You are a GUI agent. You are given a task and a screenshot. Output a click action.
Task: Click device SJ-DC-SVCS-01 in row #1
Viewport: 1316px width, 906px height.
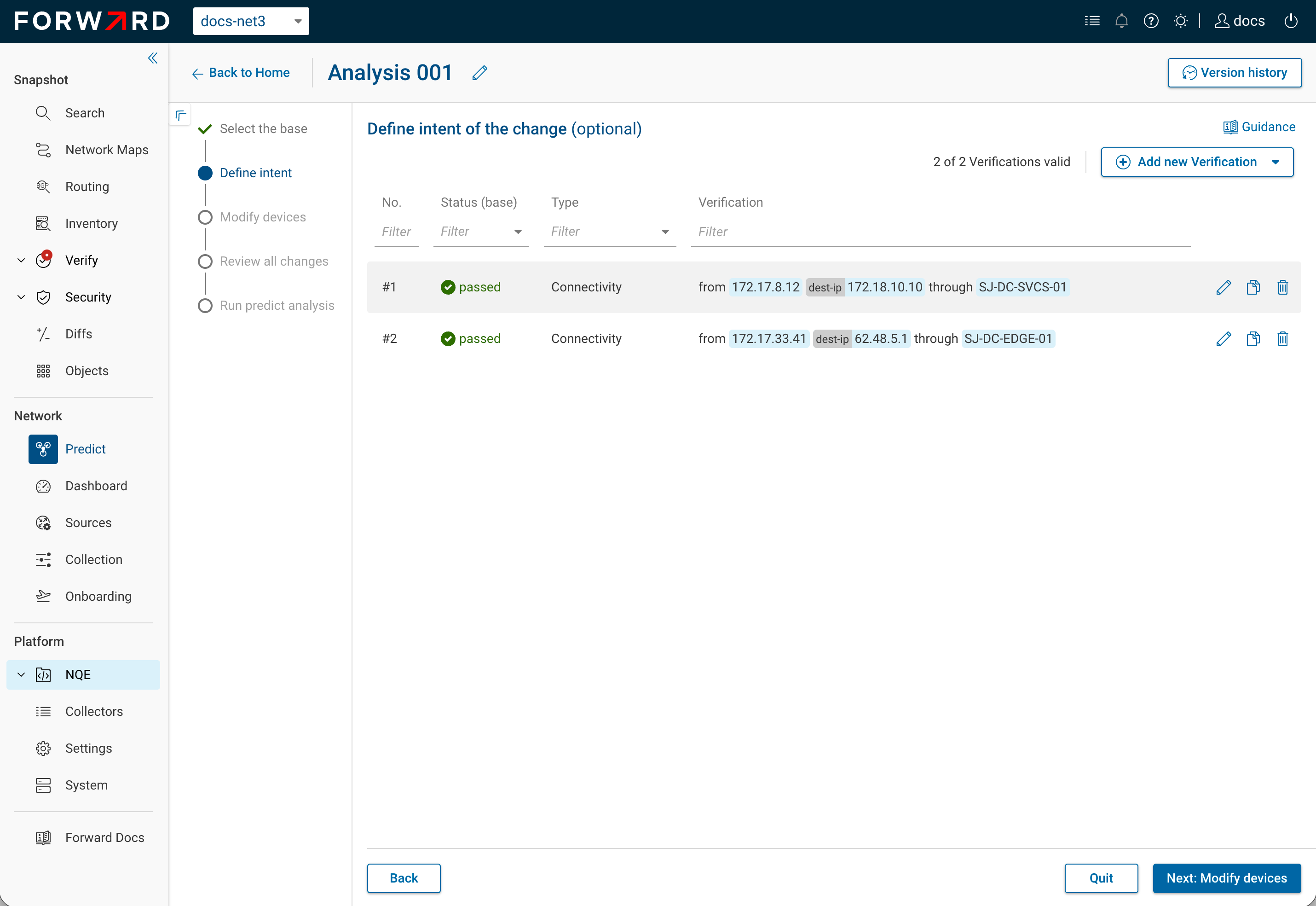[x=1023, y=287]
